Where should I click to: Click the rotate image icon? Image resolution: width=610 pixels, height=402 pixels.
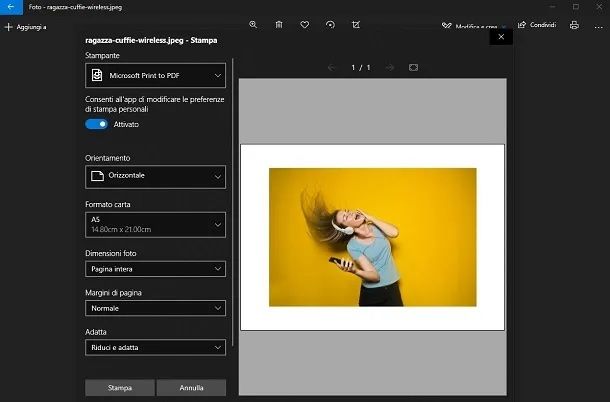331,24
